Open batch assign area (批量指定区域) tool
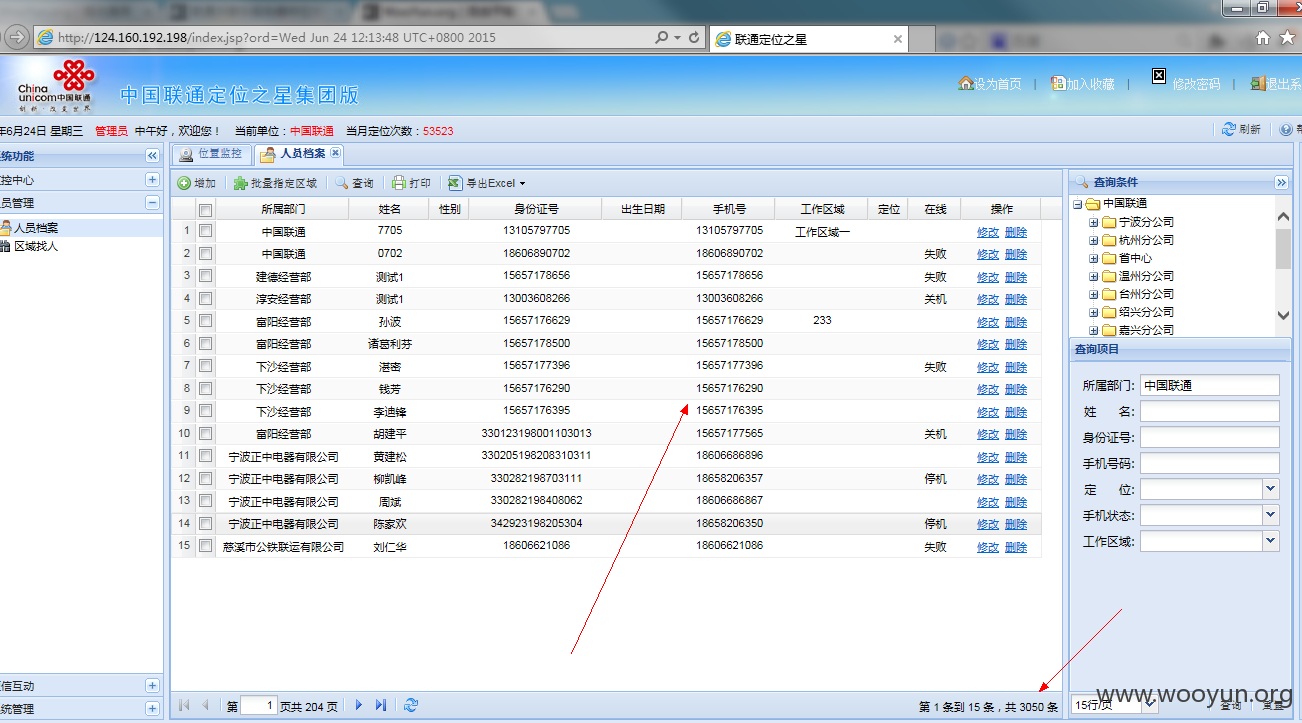Screen dimensions: 1302x723 [276, 184]
